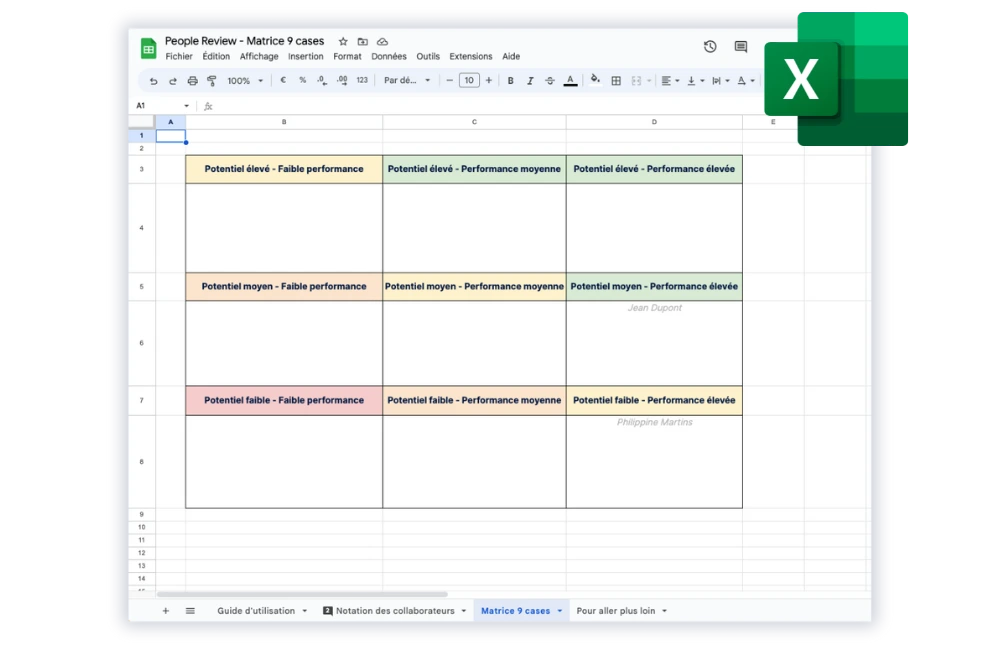Image resolution: width=1000 pixels, height=650 pixels.
Task: Open the Google Sheets home icon
Action: click(148, 48)
